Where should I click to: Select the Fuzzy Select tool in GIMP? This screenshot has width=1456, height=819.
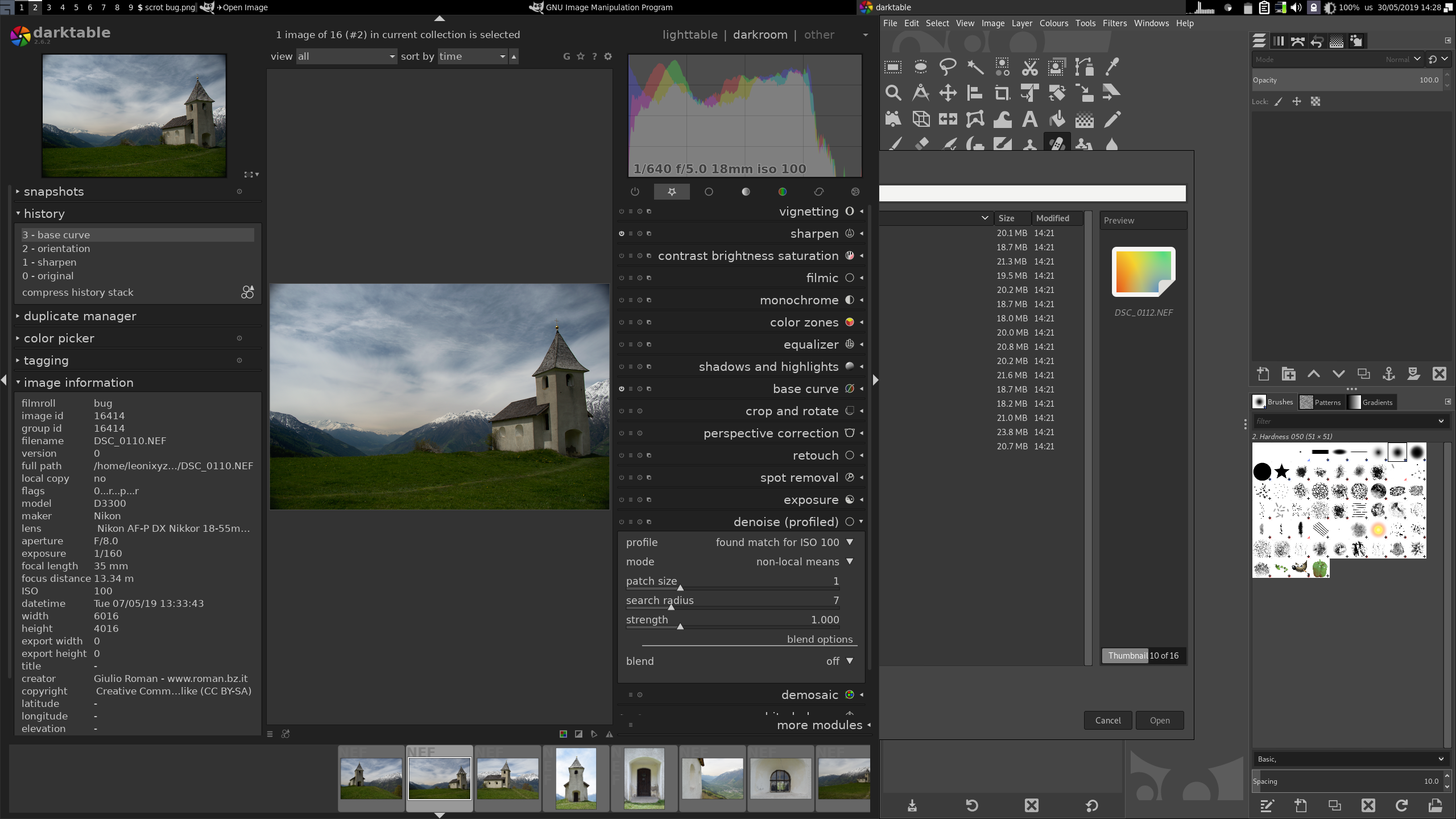click(x=975, y=67)
